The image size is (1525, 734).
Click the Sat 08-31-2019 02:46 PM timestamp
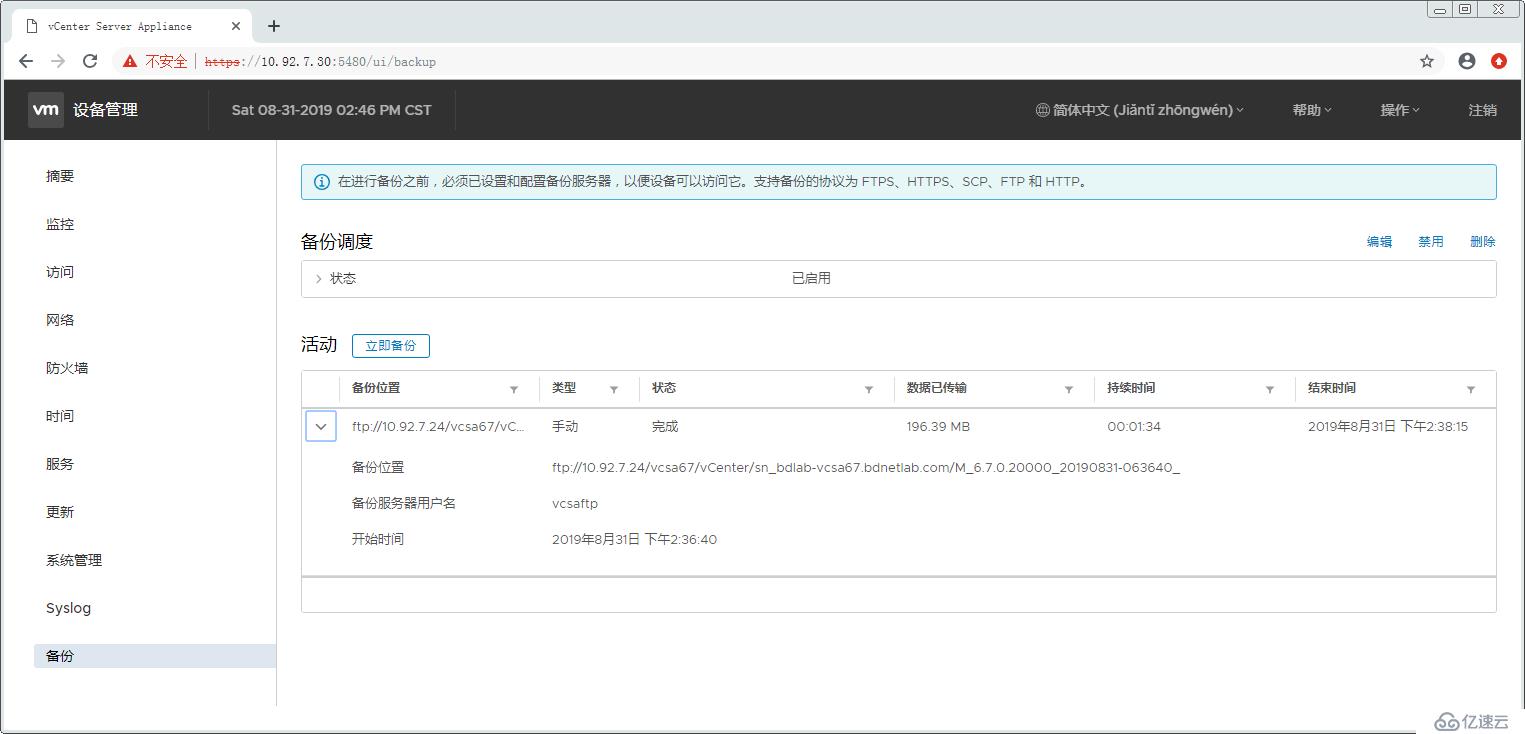coord(331,110)
